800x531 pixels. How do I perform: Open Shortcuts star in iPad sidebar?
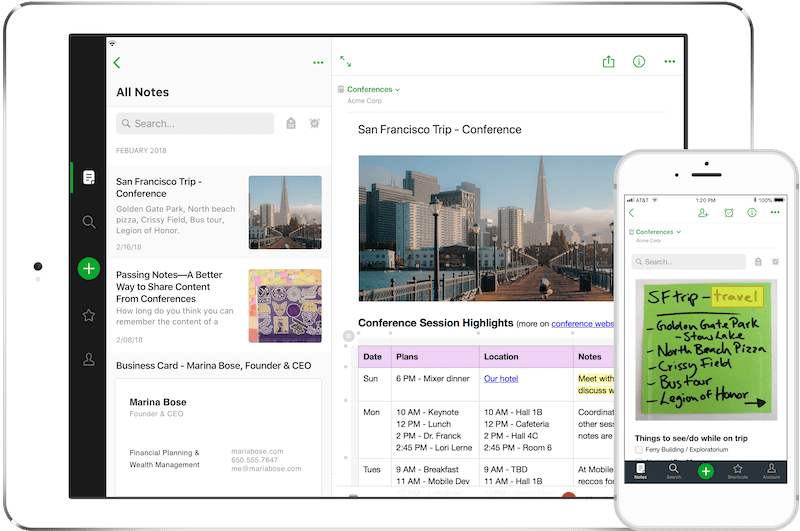(x=89, y=315)
